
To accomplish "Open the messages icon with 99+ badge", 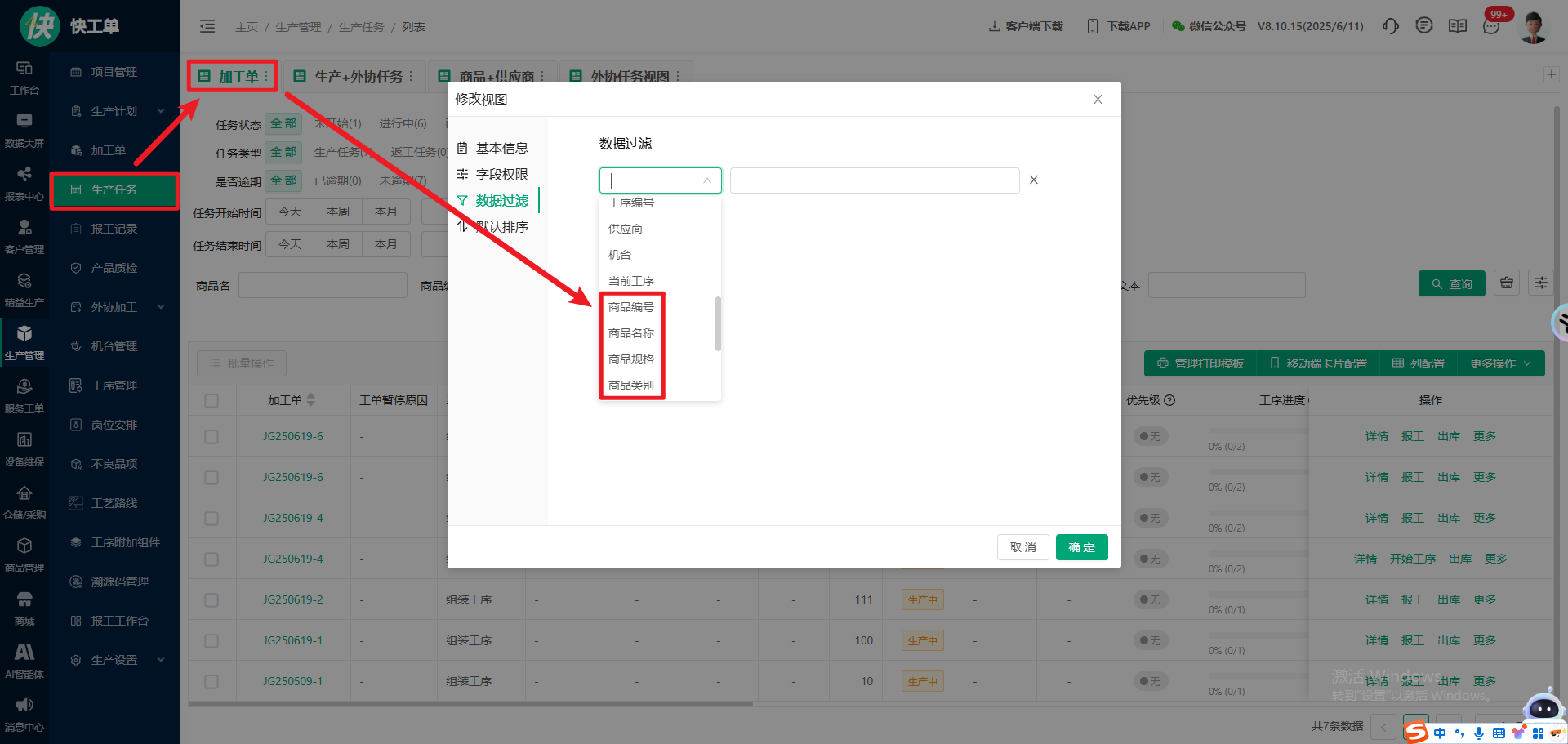I will tap(1491, 26).
